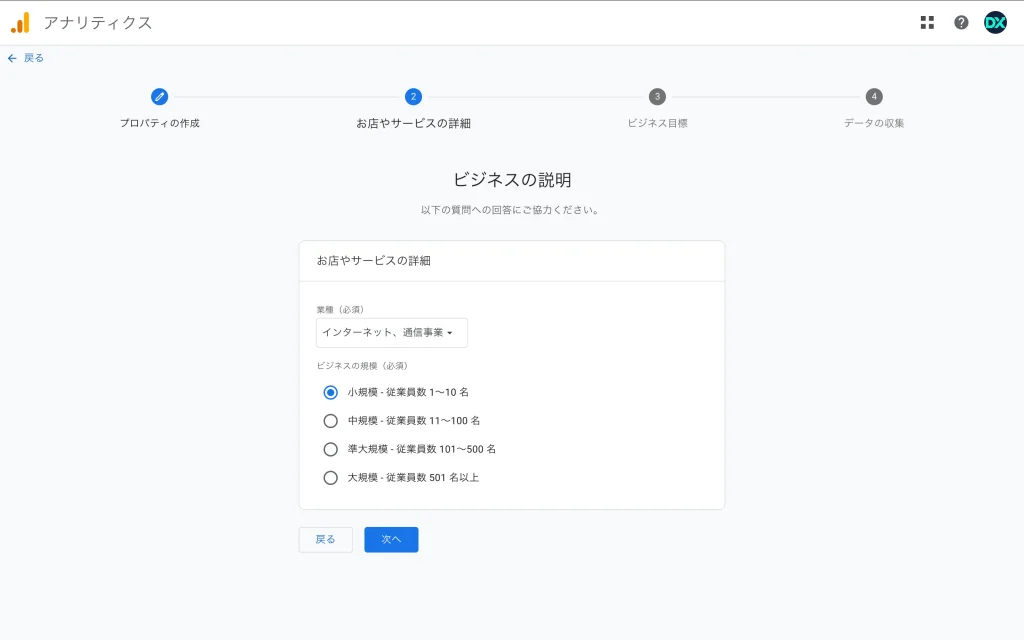1024x640 pixels.
Task: Select 中規模 - 従業員数 11〜100 名 option
Action: click(x=331, y=421)
